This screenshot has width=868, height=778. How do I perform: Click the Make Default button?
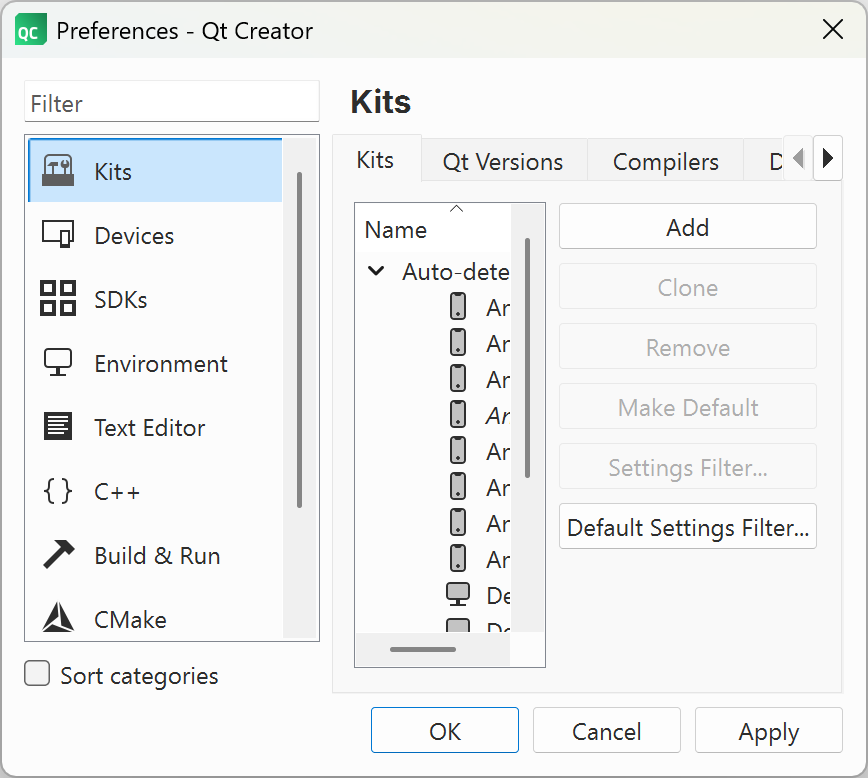pyautogui.click(x=688, y=407)
